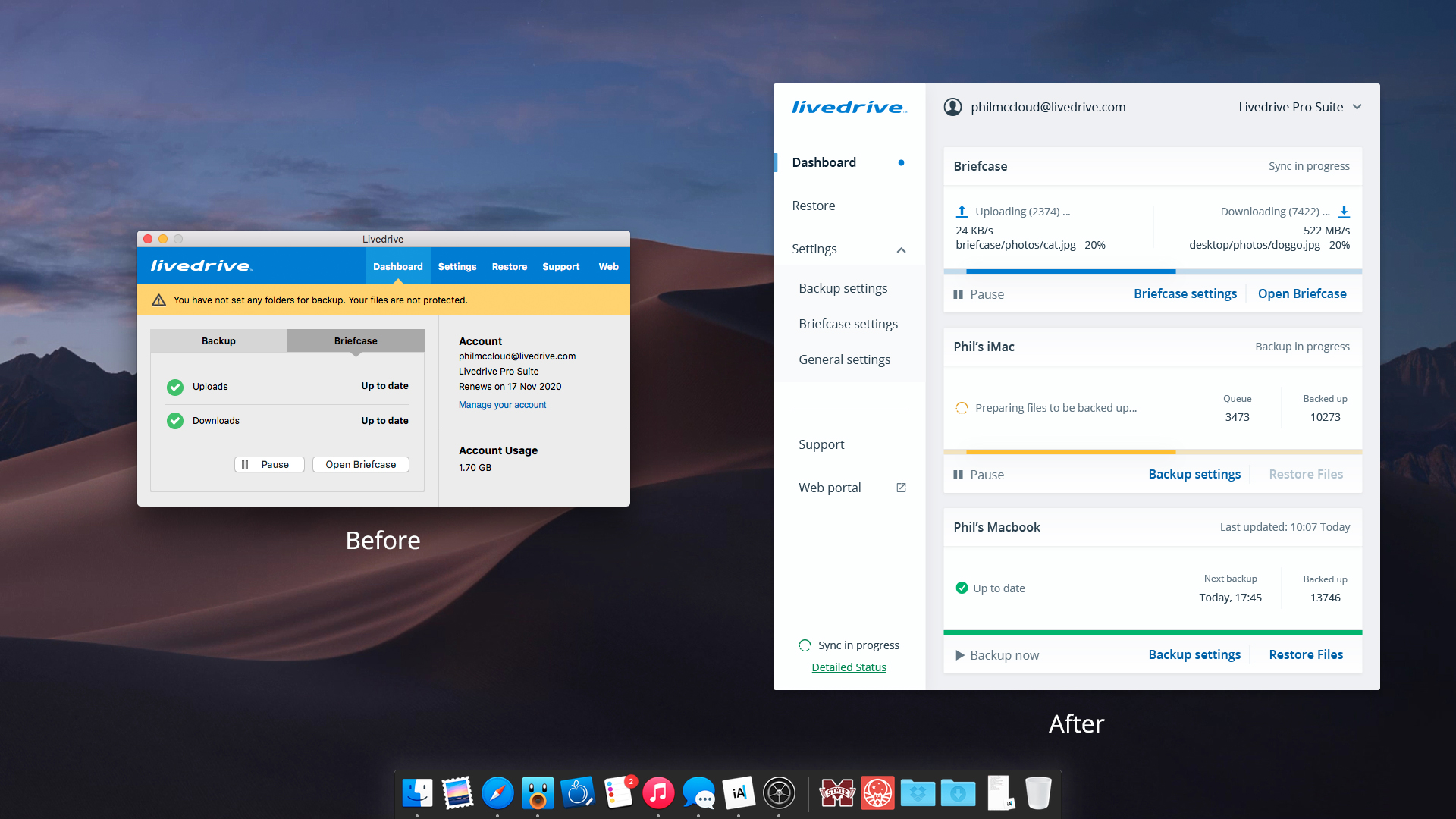Switch to Settings tab in old window
Viewport: 1456px width, 819px height.
tap(457, 266)
